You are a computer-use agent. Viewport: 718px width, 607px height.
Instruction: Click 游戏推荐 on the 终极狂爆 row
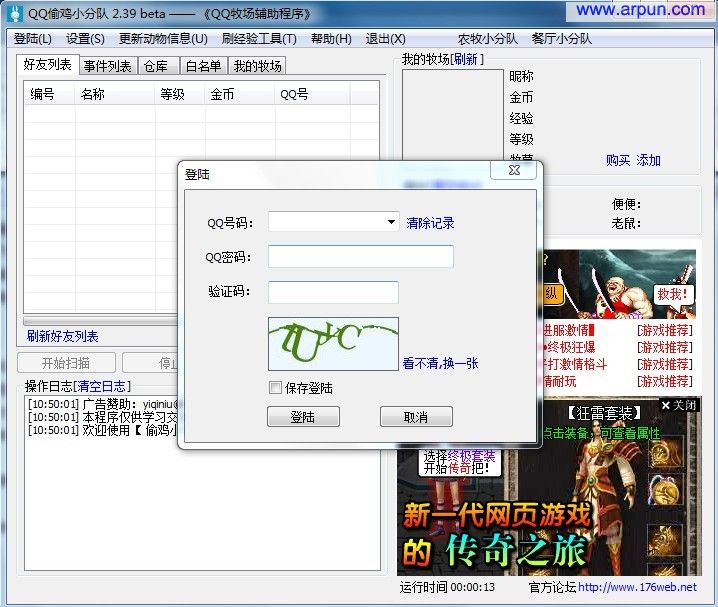pyautogui.click(x=665, y=347)
